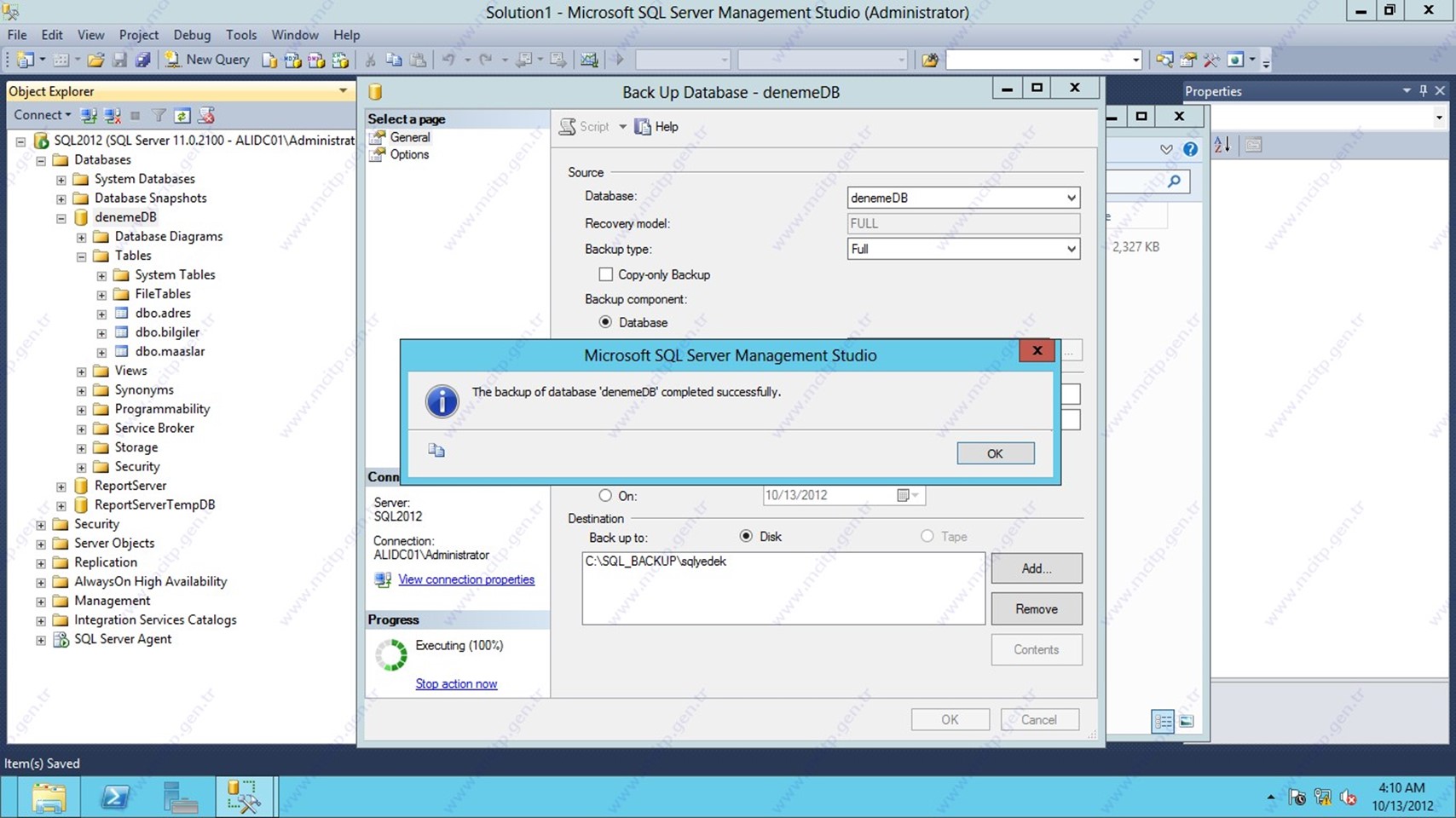Expand the SQL Server Agent node

coord(41,640)
